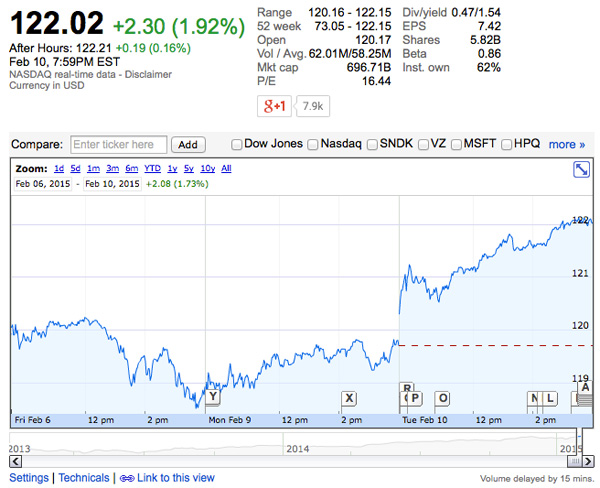Click the Google +1 button

(x=274, y=106)
